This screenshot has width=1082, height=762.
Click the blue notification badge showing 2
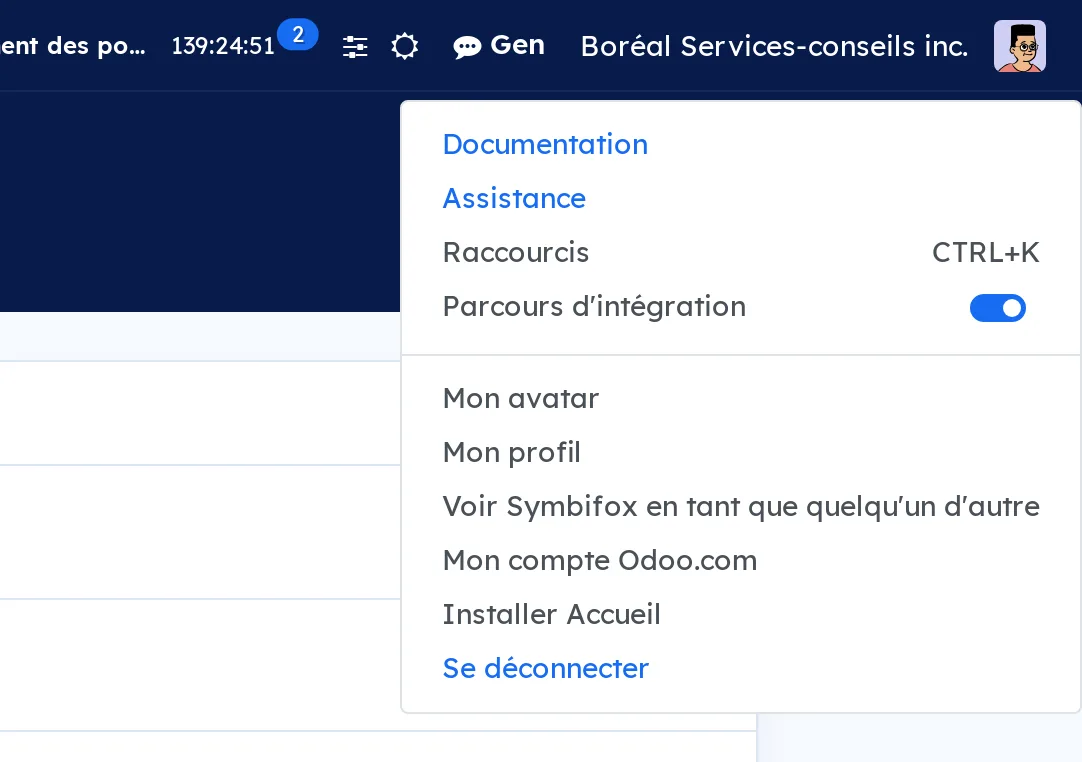(298, 35)
